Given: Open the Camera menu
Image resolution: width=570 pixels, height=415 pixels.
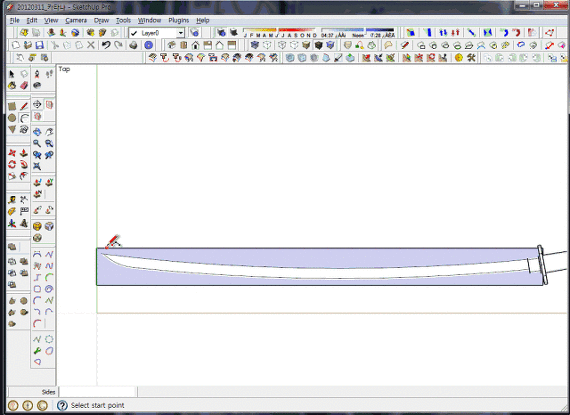Looking at the screenshot, I should 76,20.
